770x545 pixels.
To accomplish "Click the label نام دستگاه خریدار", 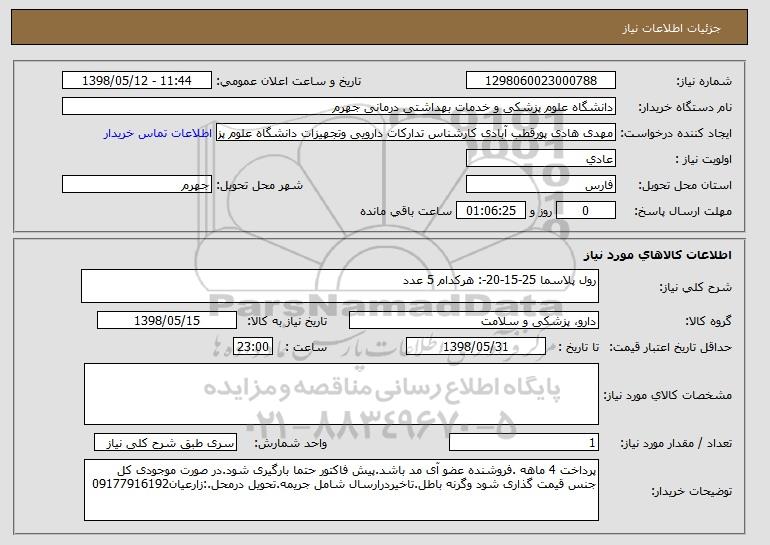I will (685, 107).
